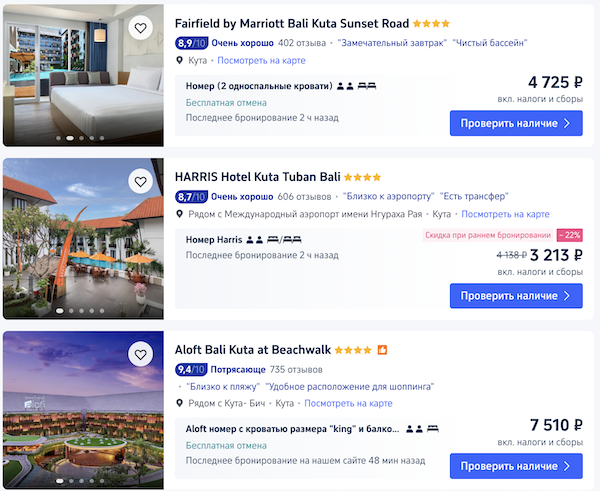Save Aloft Bali Kuta to favorites heart

(x=141, y=353)
